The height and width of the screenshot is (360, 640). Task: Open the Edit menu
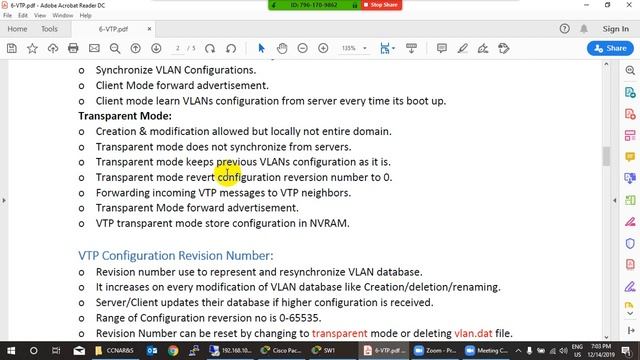23,16
